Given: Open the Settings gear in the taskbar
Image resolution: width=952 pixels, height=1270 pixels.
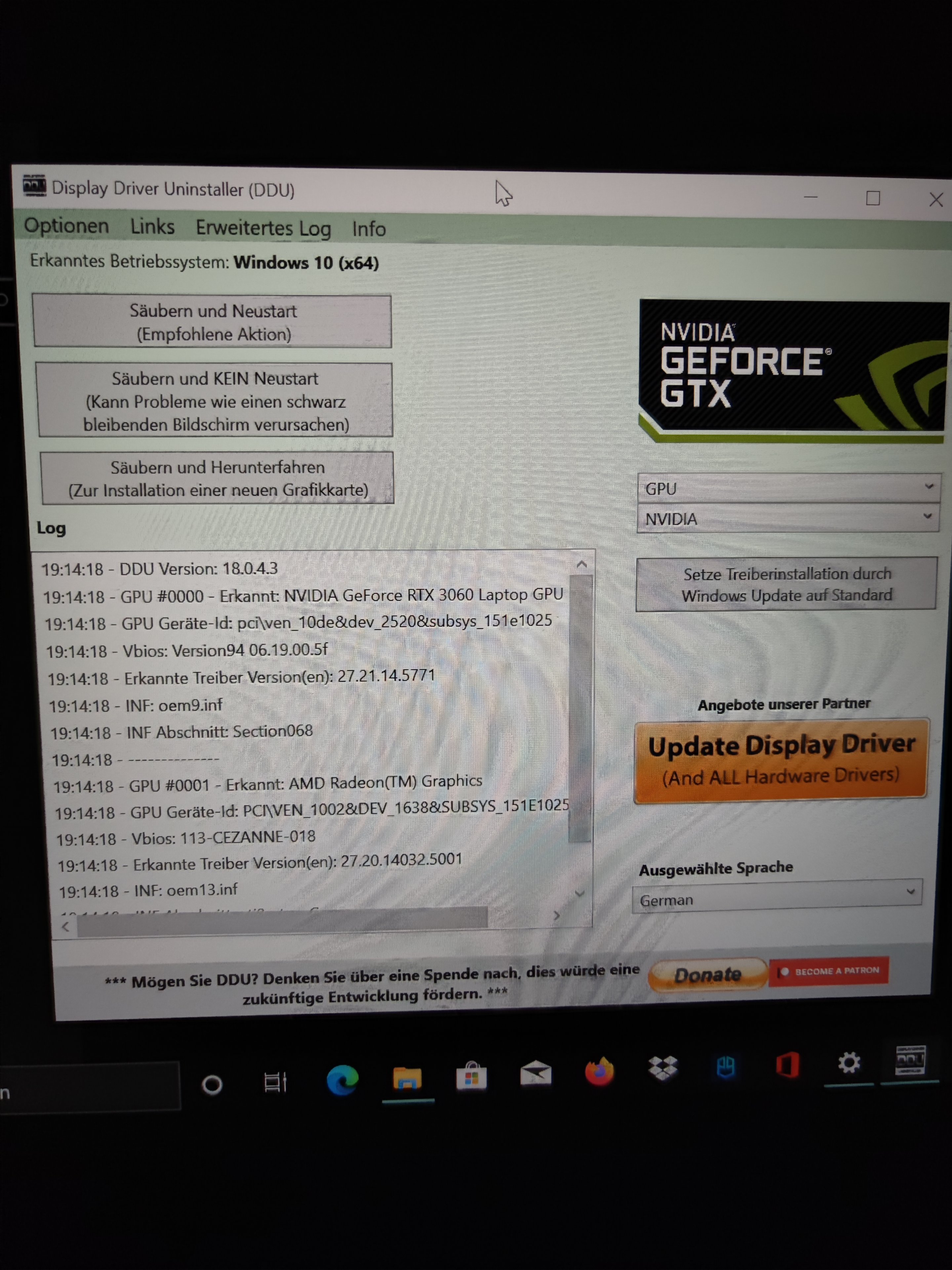Looking at the screenshot, I should pos(849,1063).
